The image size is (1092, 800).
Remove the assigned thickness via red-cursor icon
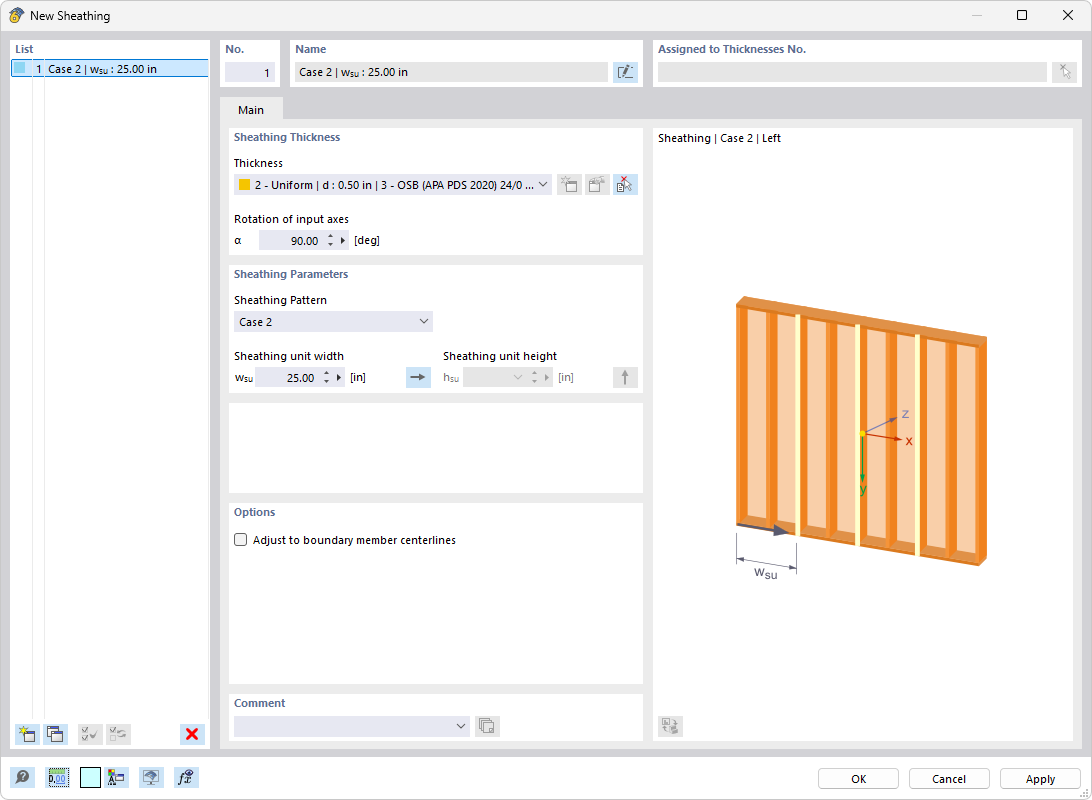624,184
